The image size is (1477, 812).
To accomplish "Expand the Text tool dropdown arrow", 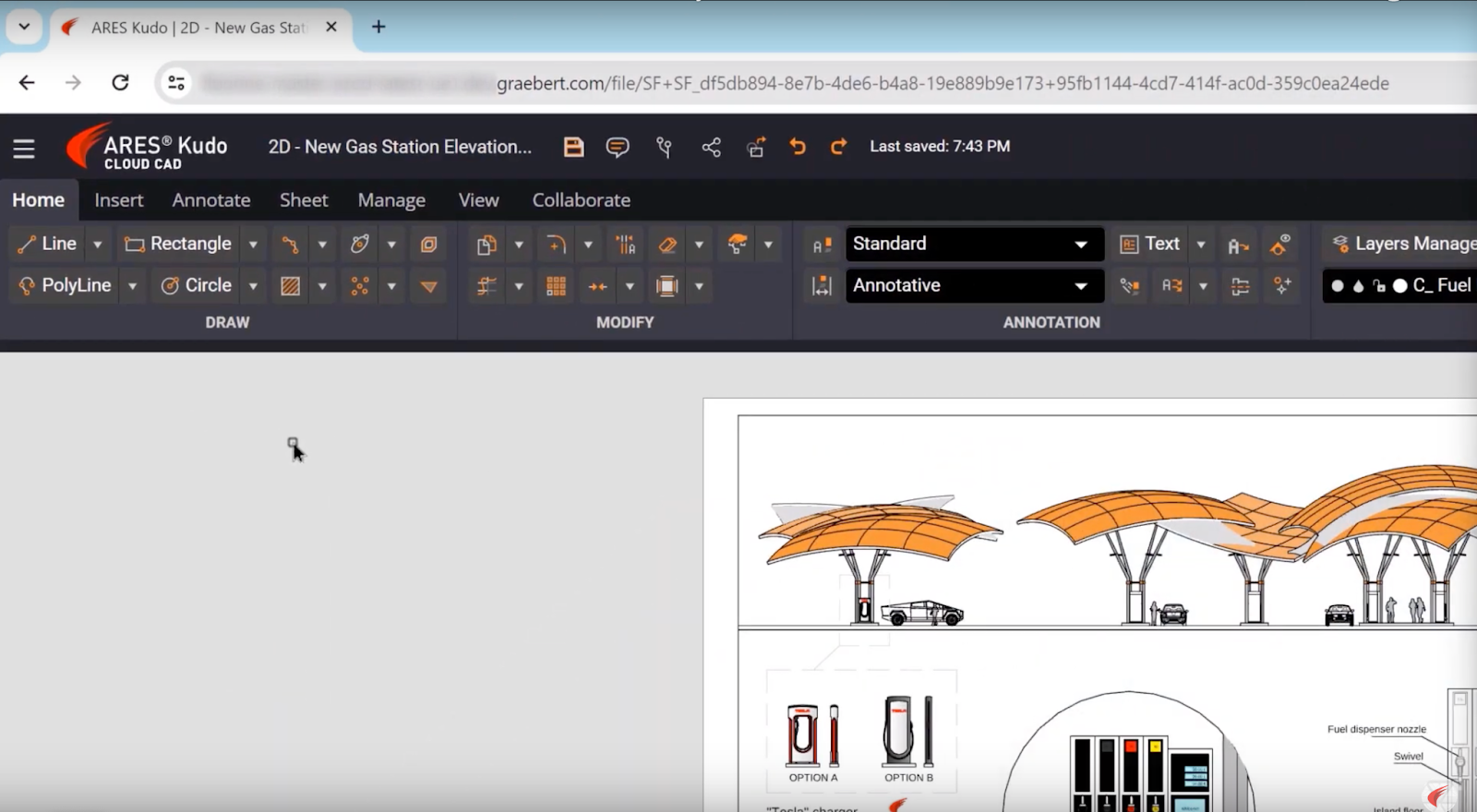I will pos(1201,245).
